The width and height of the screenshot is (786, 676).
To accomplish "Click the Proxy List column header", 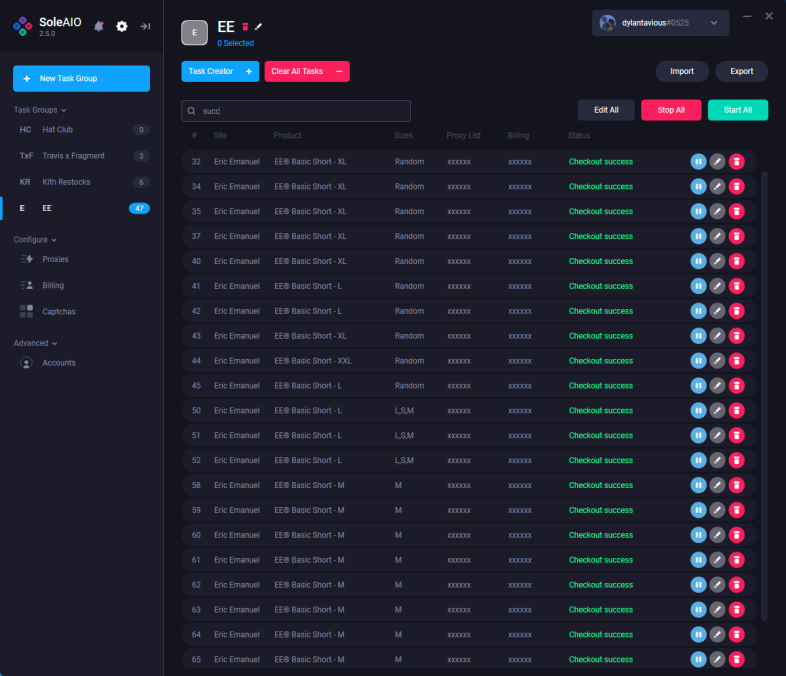I will pos(463,135).
